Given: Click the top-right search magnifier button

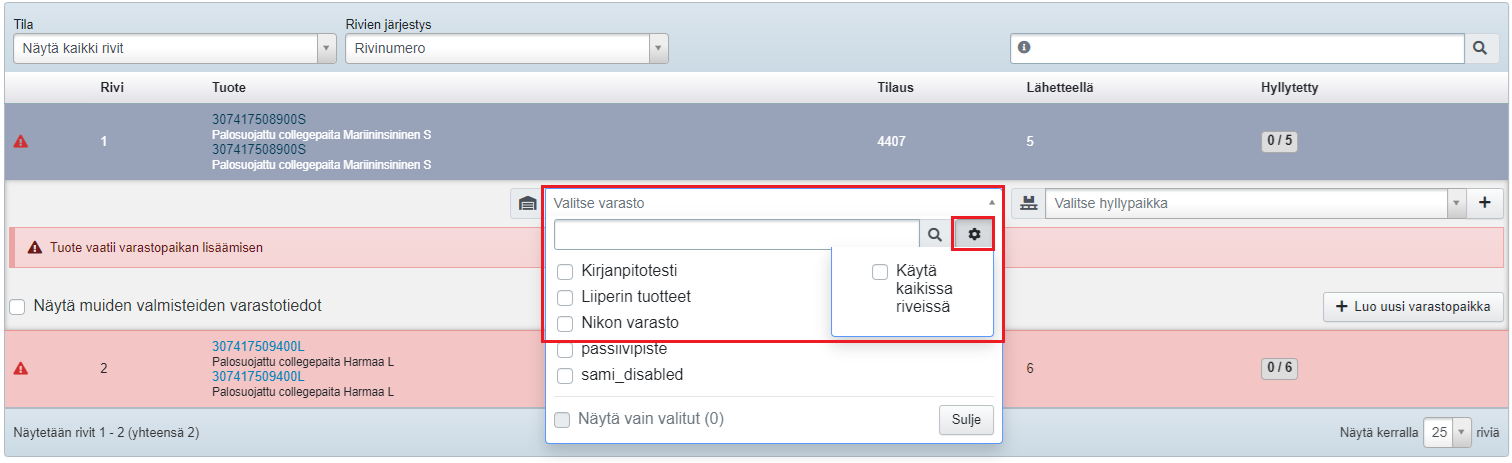Looking at the screenshot, I should coord(1481,48).
